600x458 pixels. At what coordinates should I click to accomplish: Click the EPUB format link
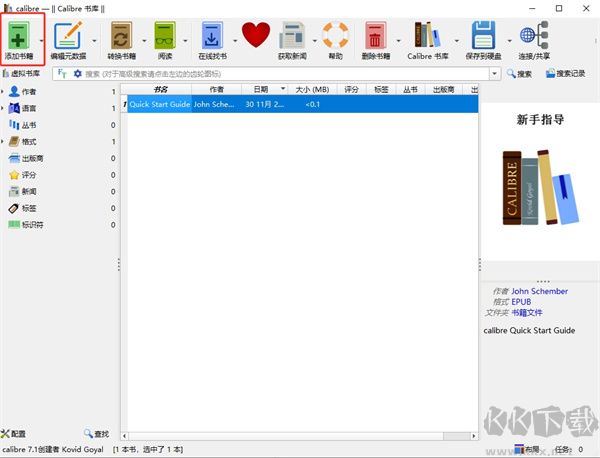coord(521,302)
